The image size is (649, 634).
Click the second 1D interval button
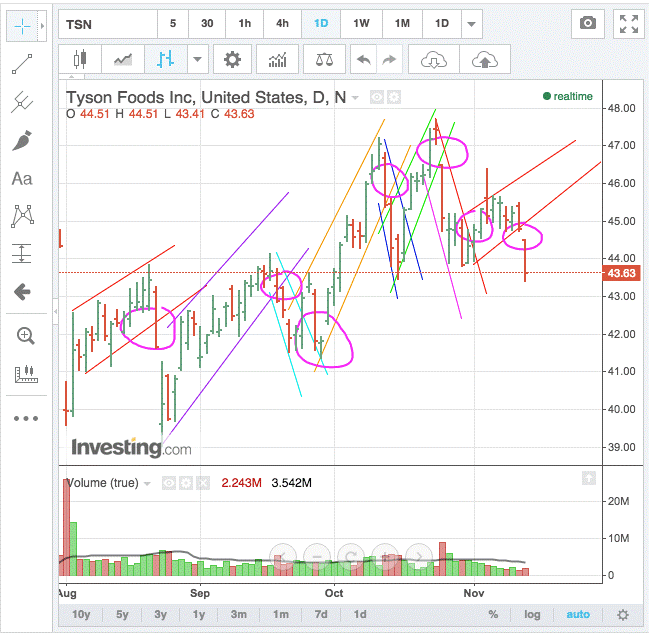(x=442, y=24)
